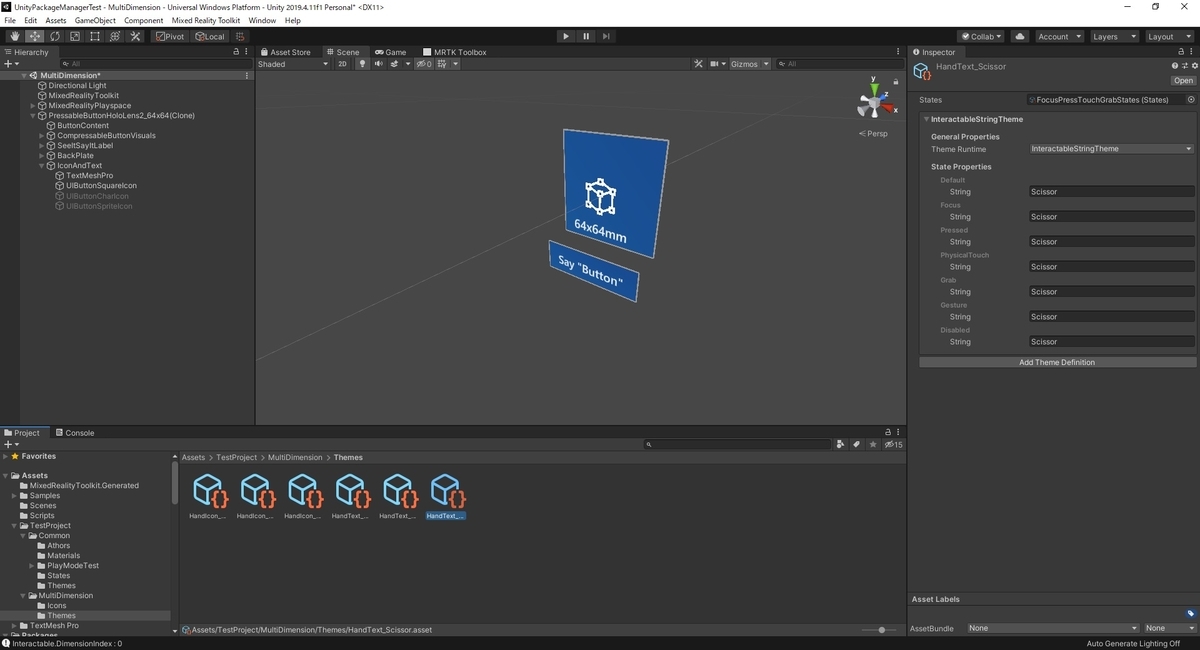The width and height of the screenshot is (1200, 650).
Task: Expand the SeeItSayItLabel hierarchy node
Action: pos(42,146)
